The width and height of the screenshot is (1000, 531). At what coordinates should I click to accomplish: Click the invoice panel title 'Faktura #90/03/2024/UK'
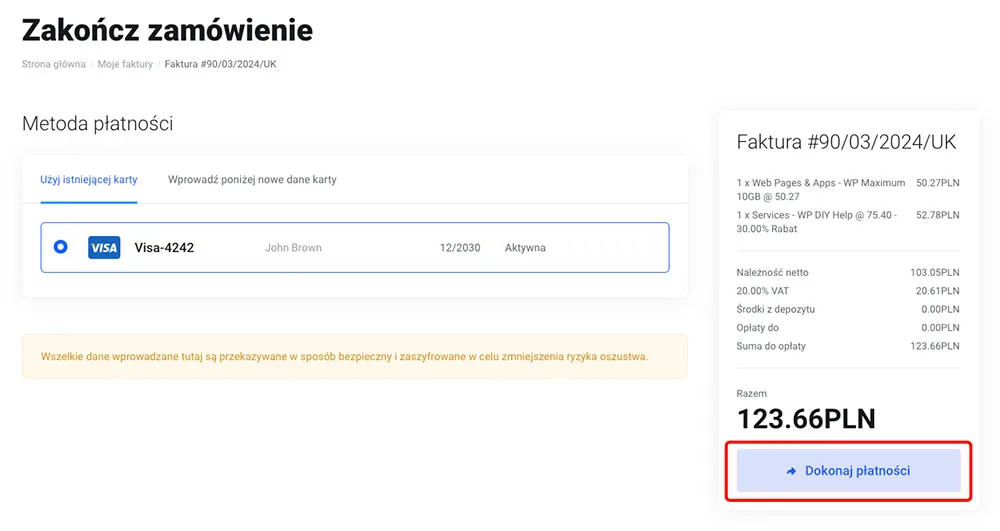pos(846,142)
